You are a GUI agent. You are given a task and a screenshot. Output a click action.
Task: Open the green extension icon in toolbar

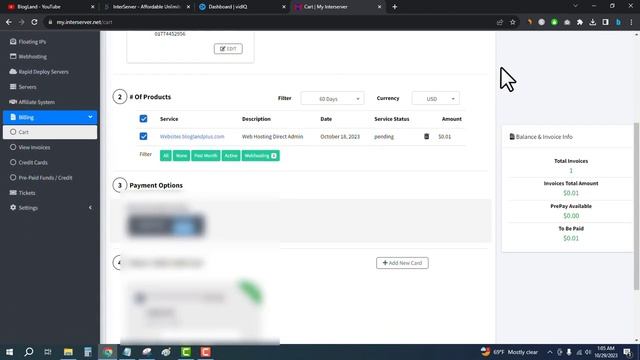point(554,22)
